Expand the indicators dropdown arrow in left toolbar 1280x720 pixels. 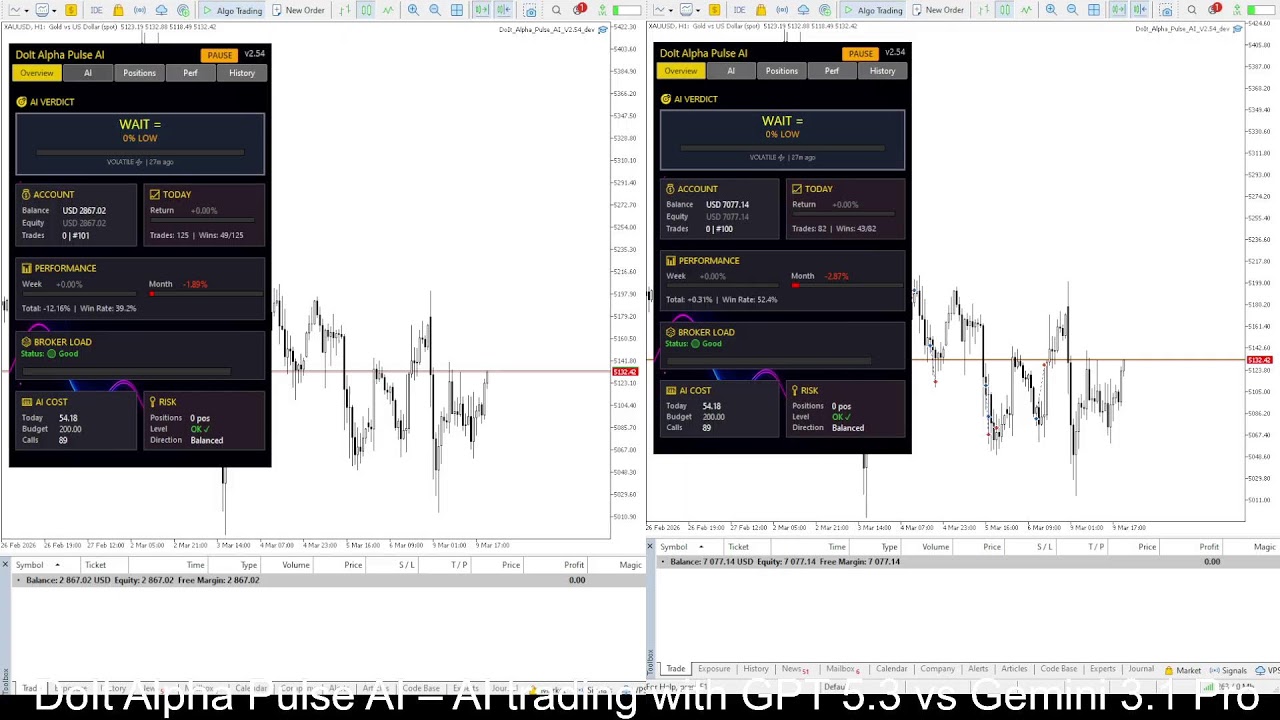click(54, 10)
